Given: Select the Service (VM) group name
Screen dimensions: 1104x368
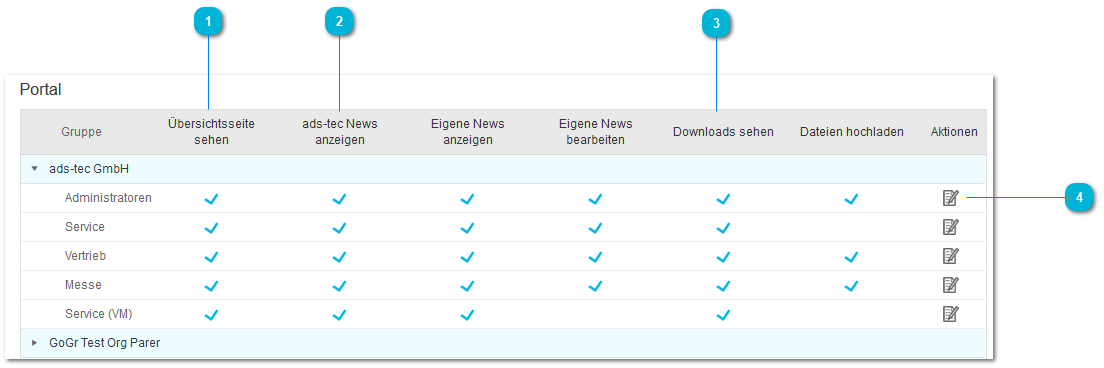Looking at the screenshot, I should coord(99,314).
